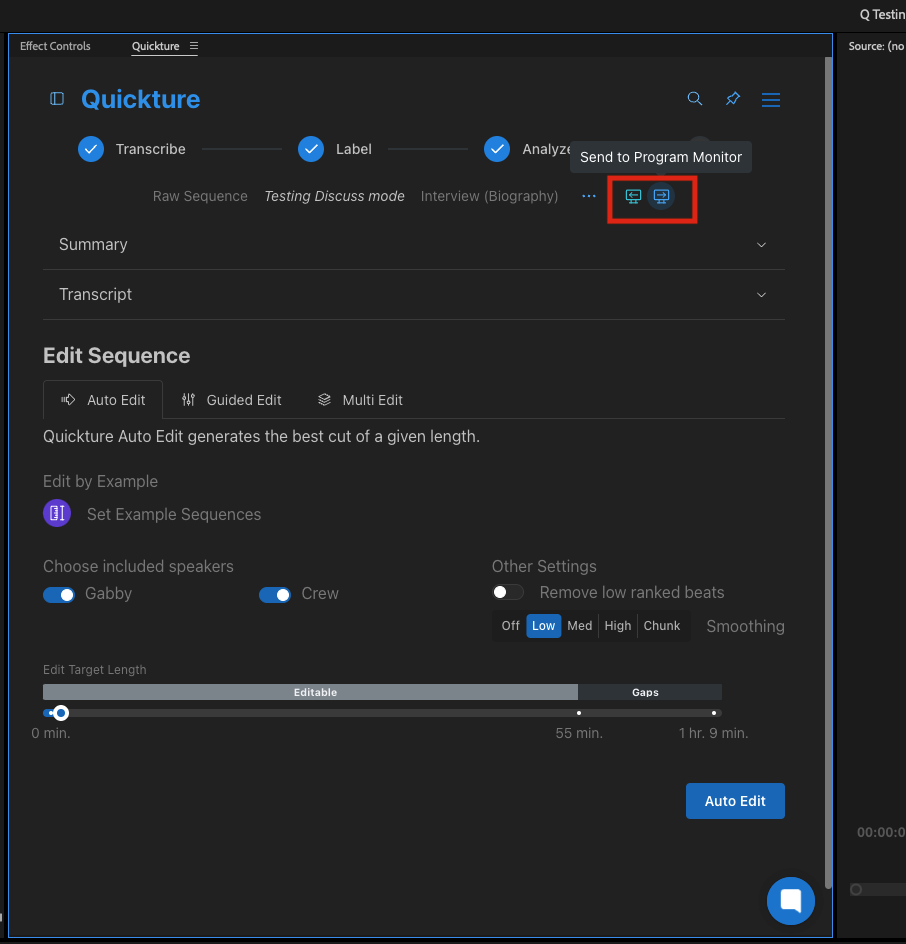906x944 pixels.
Task: Click the Quickture logo title
Action: pos(140,99)
